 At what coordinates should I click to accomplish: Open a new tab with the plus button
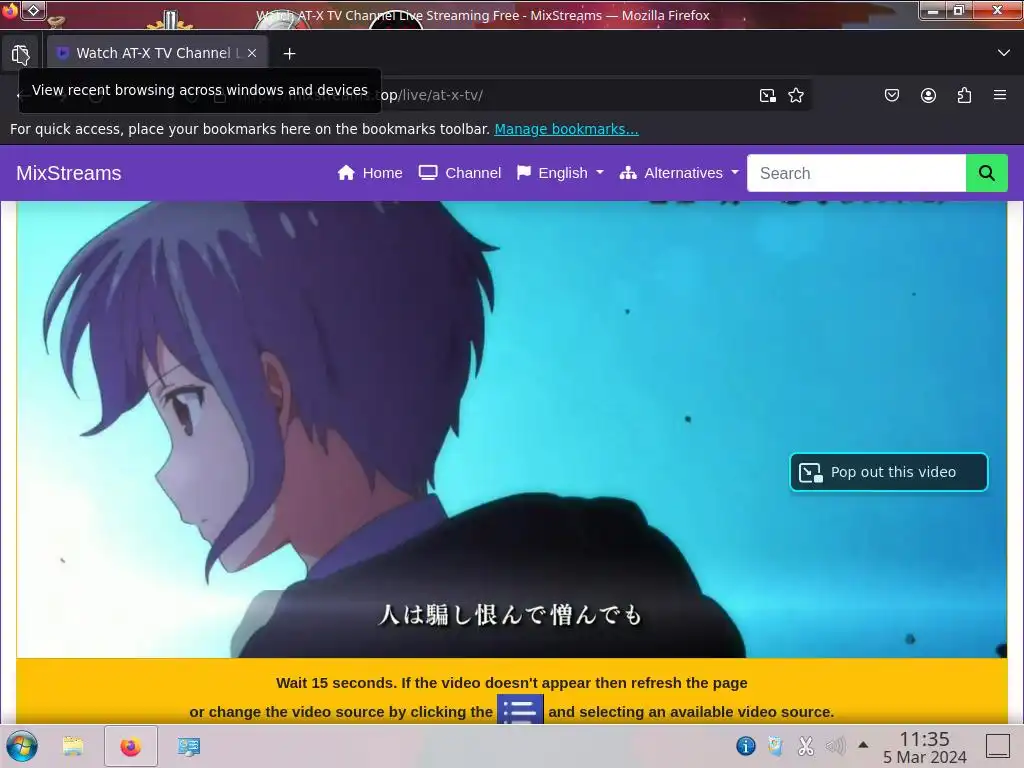pos(289,54)
